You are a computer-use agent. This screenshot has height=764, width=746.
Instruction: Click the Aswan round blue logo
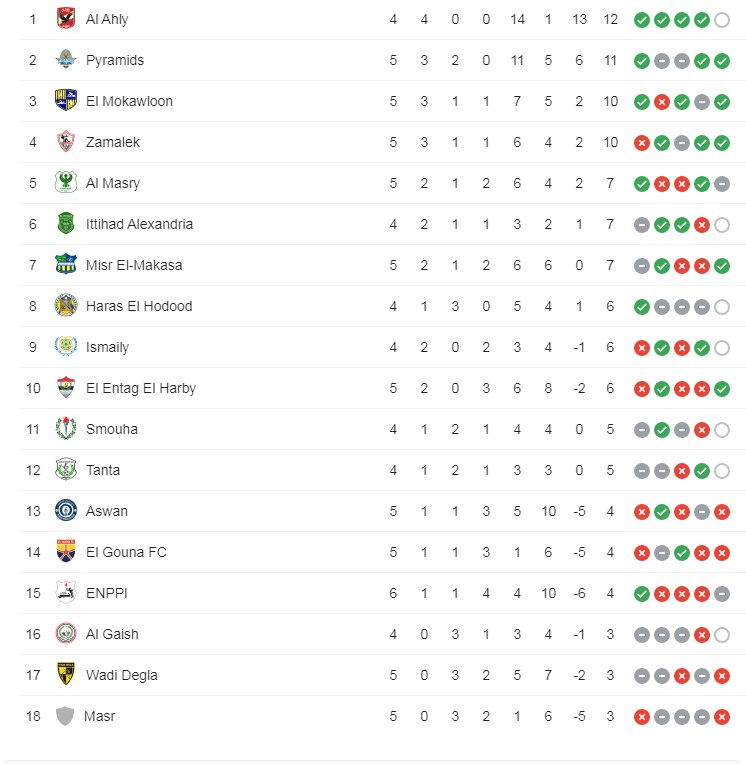[x=66, y=511]
